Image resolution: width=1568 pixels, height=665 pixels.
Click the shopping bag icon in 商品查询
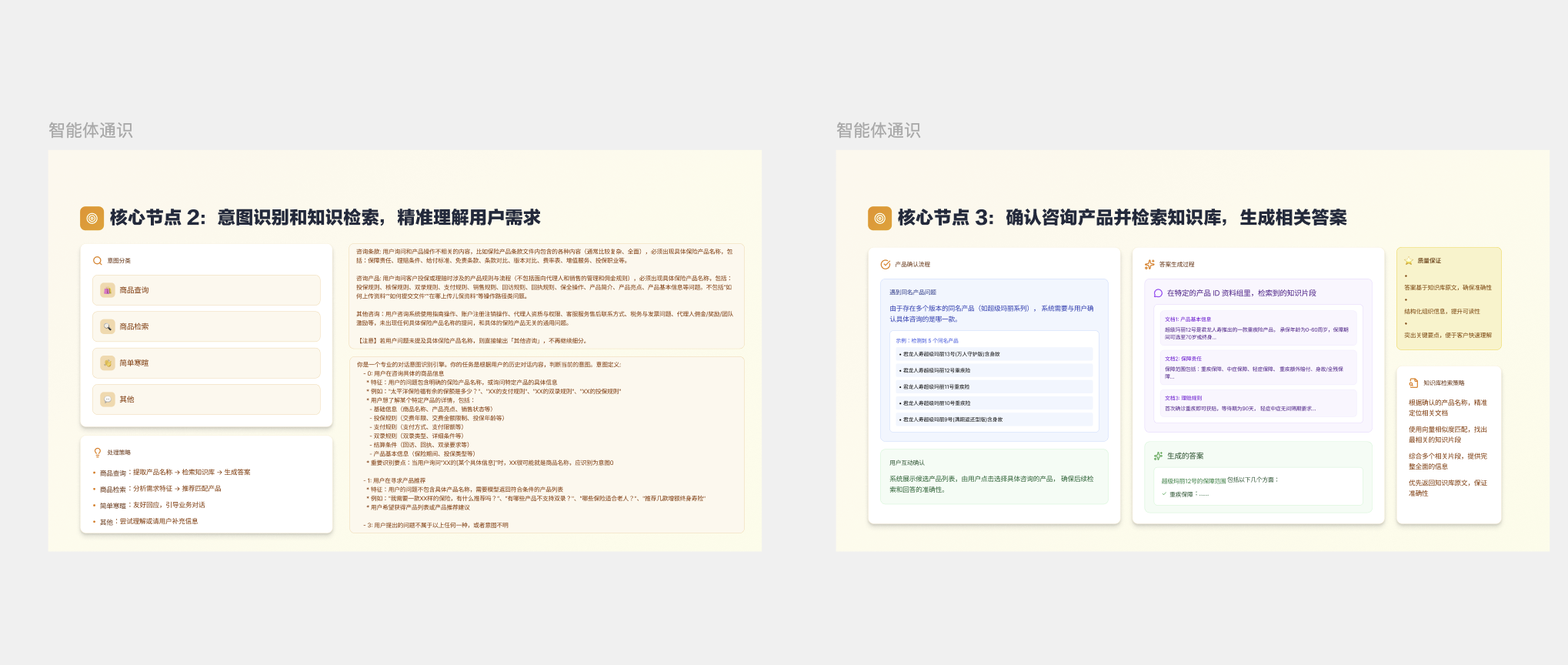pos(108,291)
